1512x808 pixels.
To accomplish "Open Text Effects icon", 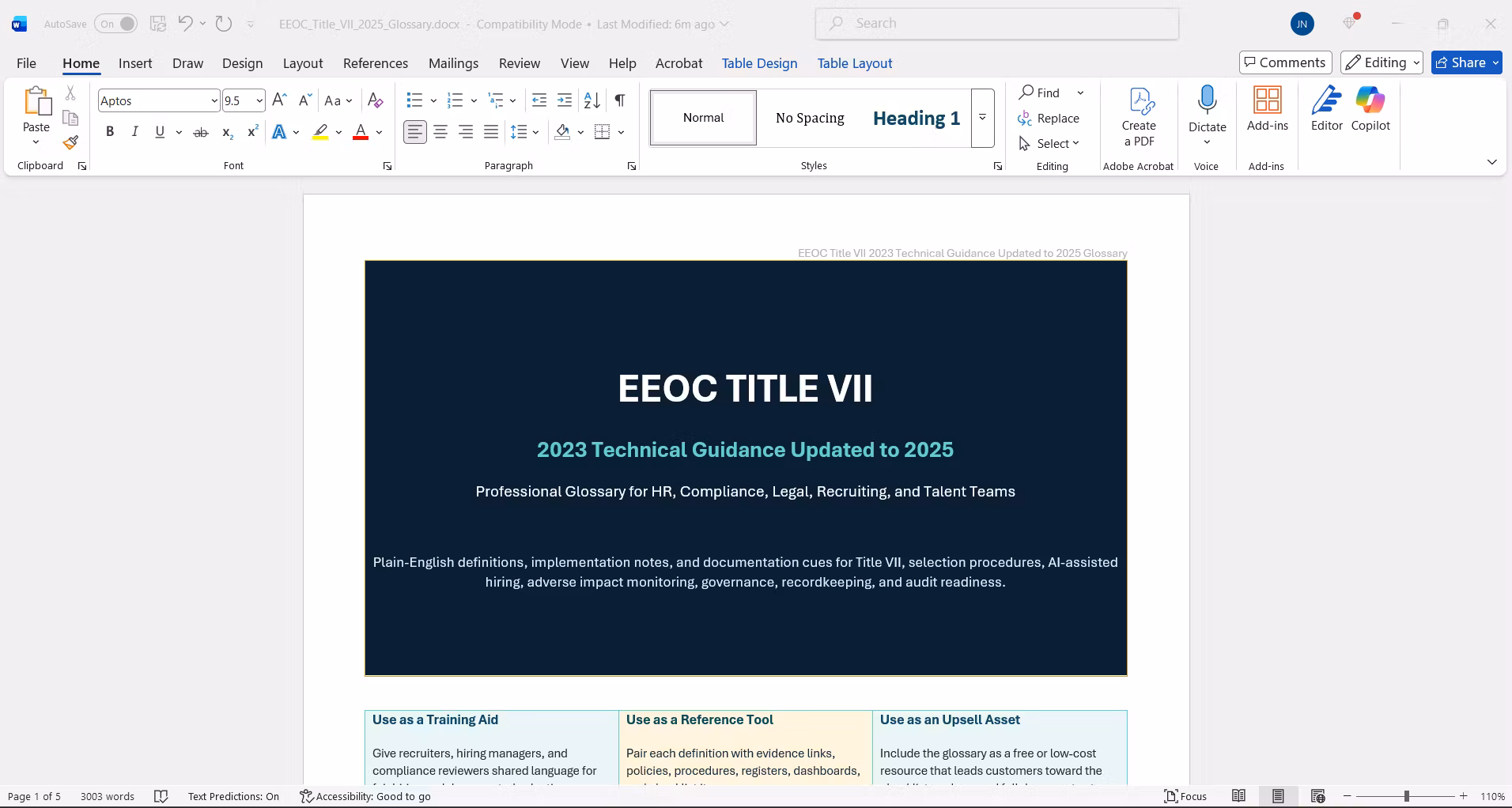I will pyautogui.click(x=279, y=132).
